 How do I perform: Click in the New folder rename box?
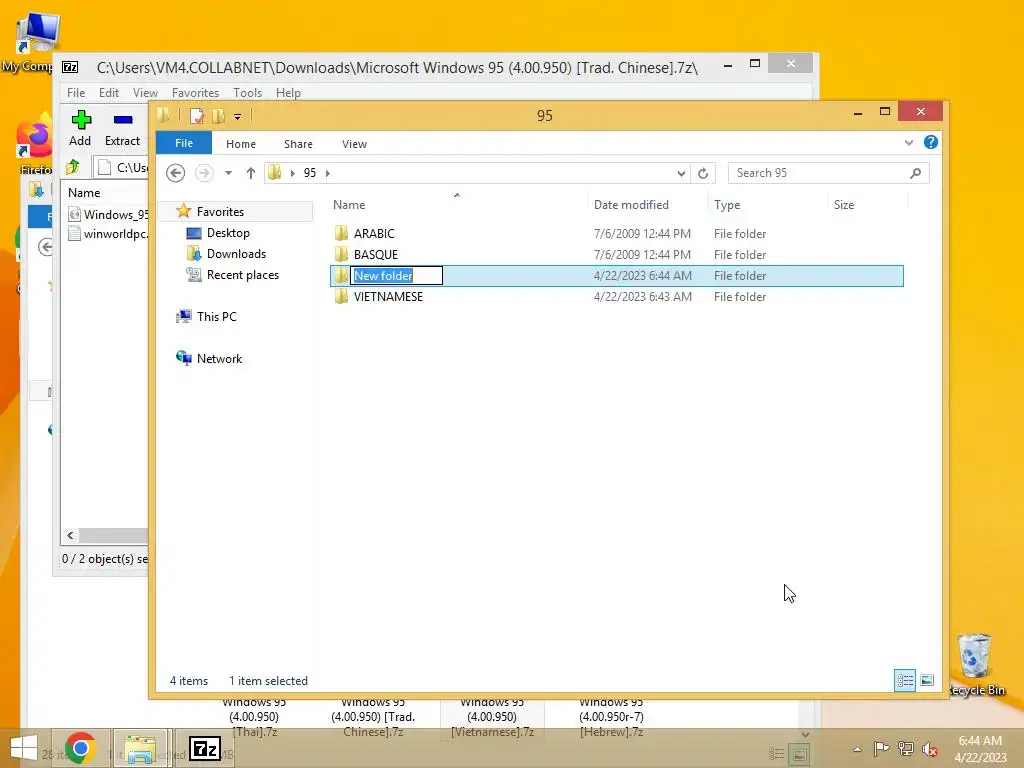click(x=396, y=276)
